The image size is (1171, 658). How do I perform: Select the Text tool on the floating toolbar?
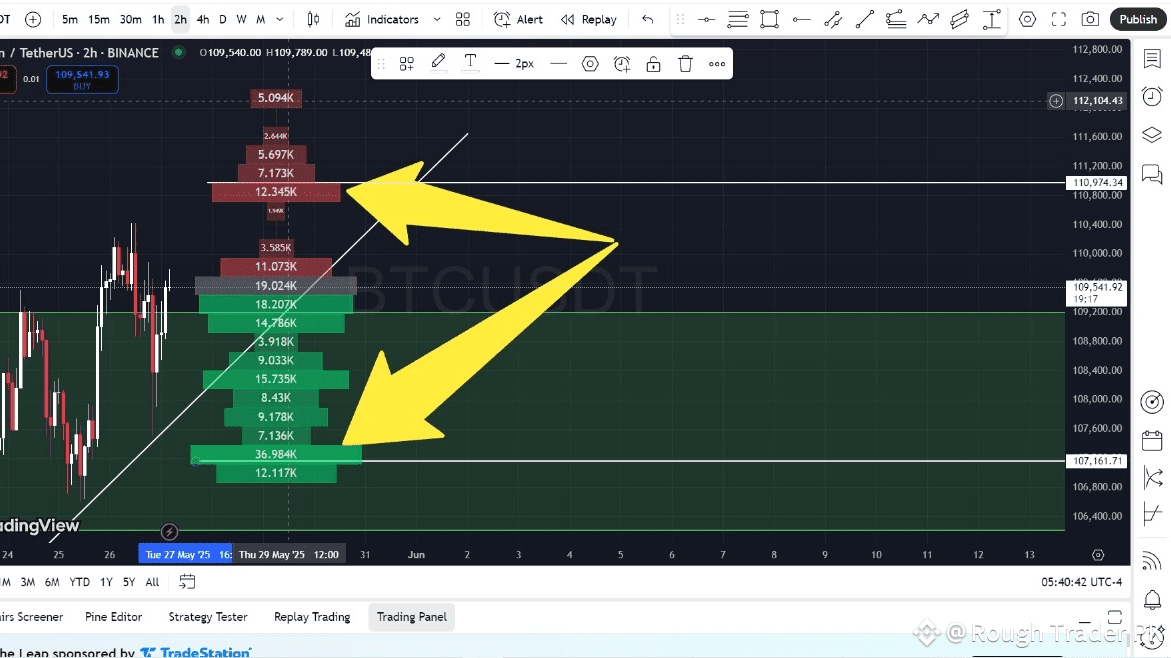(470, 62)
